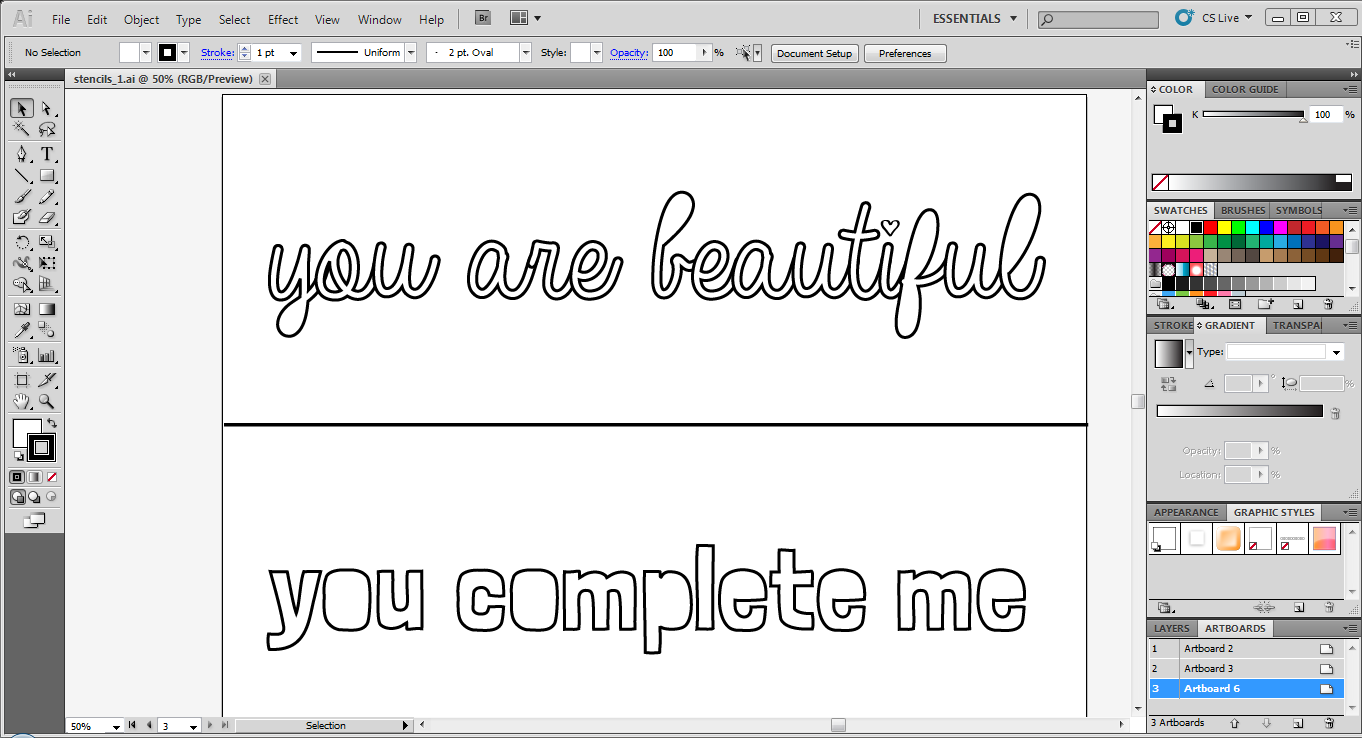
Task: Select the Zoom tool
Action: (x=47, y=402)
